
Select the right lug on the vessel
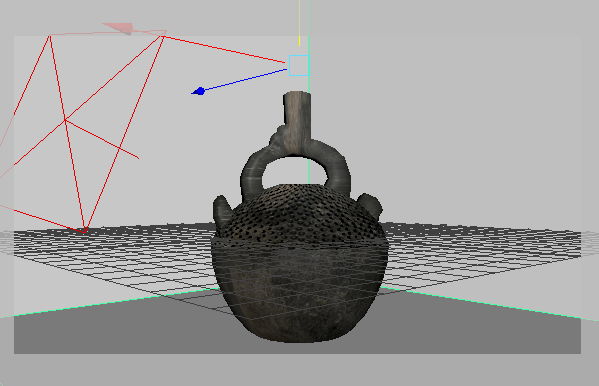[371, 204]
